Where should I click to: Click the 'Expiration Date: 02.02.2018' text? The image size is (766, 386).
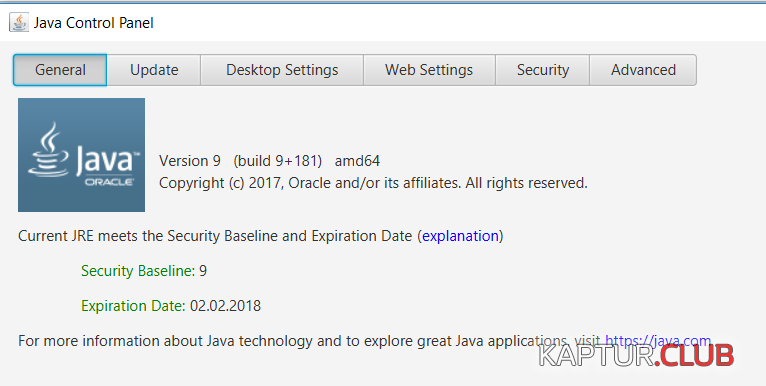(171, 306)
